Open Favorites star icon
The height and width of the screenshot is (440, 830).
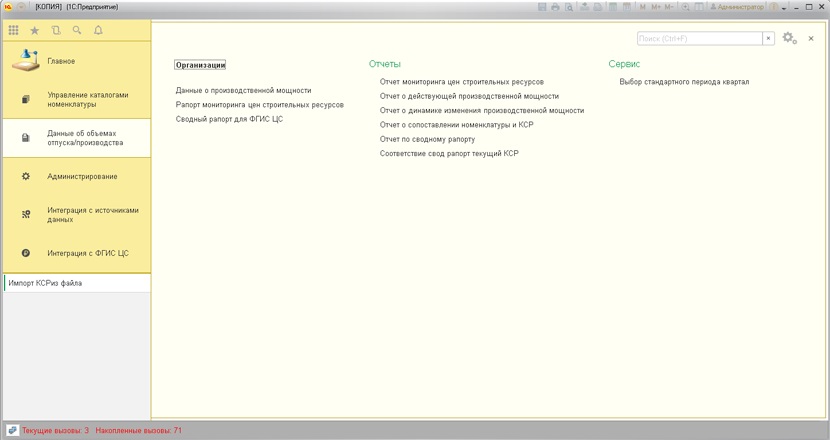tap(34, 30)
